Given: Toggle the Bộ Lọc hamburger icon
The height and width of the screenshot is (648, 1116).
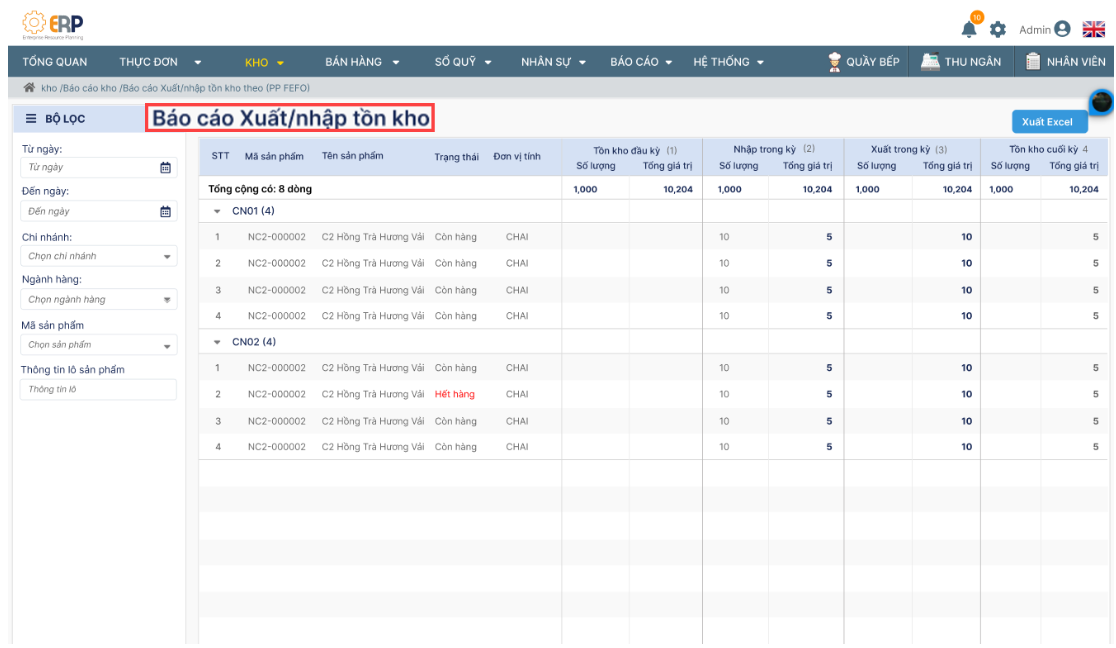Looking at the screenshot, I should [31, 120].
